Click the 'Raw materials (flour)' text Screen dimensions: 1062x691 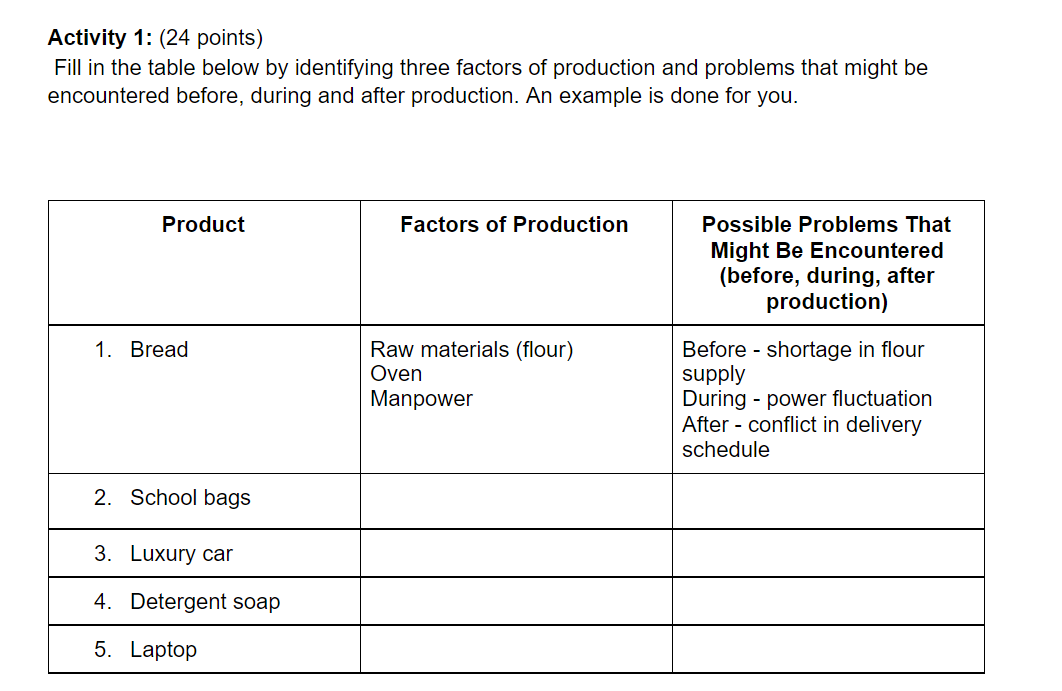tap(471, 350)
